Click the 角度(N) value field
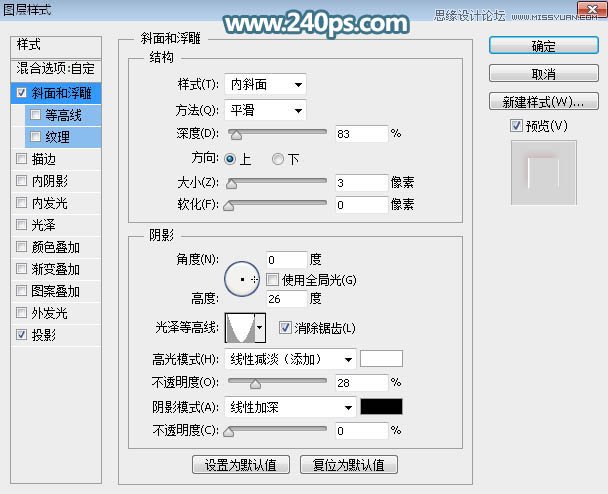 coord(287,259)
